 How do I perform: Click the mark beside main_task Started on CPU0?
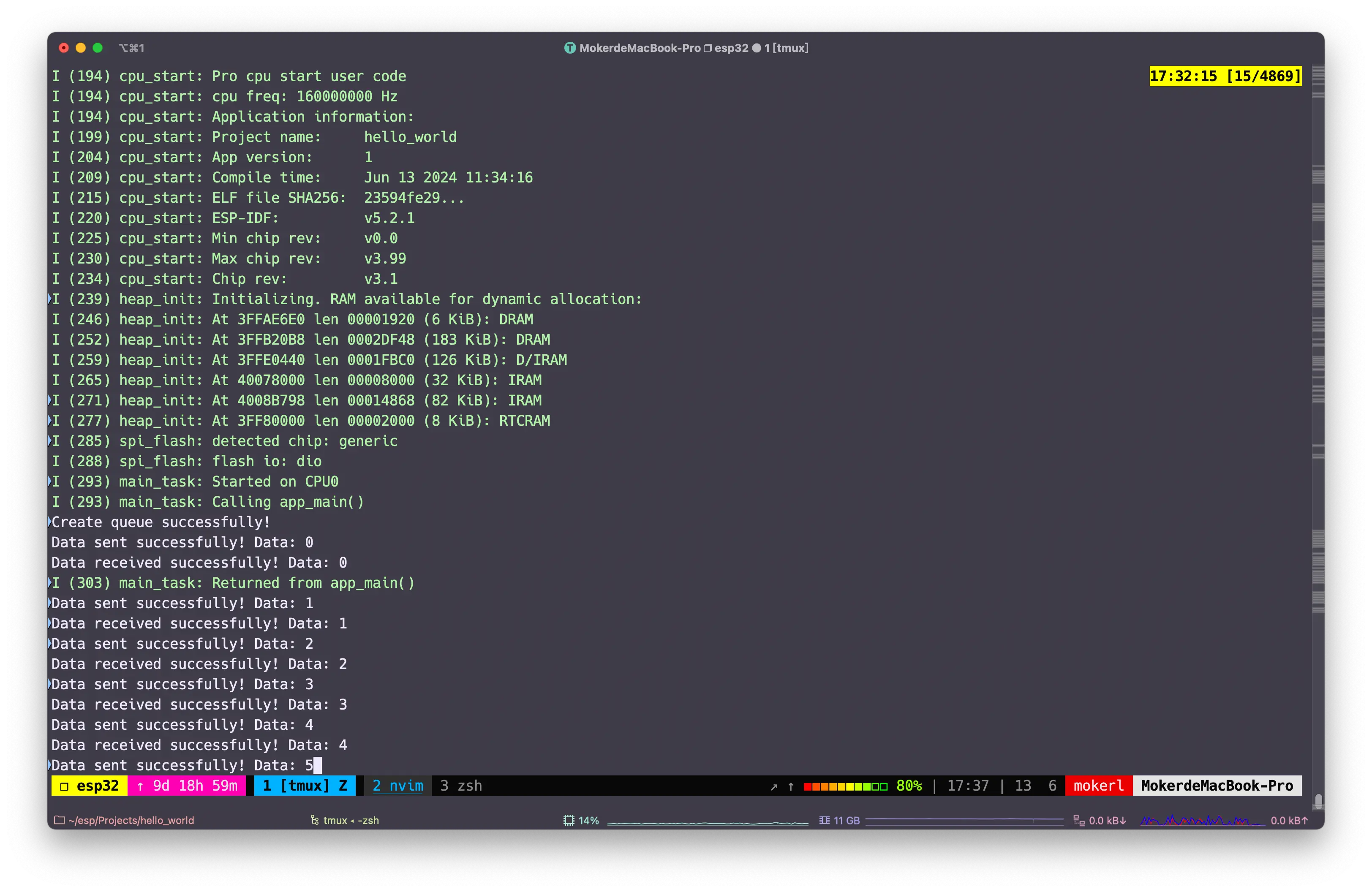[49, 481]
